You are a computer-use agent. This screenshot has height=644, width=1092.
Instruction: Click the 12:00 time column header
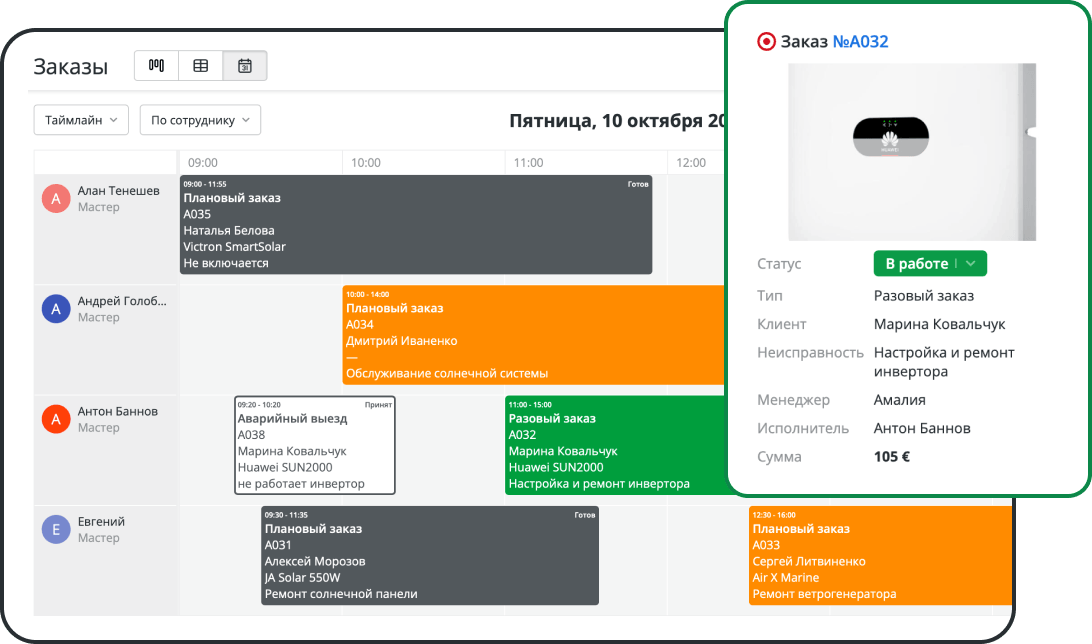click(691, 162)
